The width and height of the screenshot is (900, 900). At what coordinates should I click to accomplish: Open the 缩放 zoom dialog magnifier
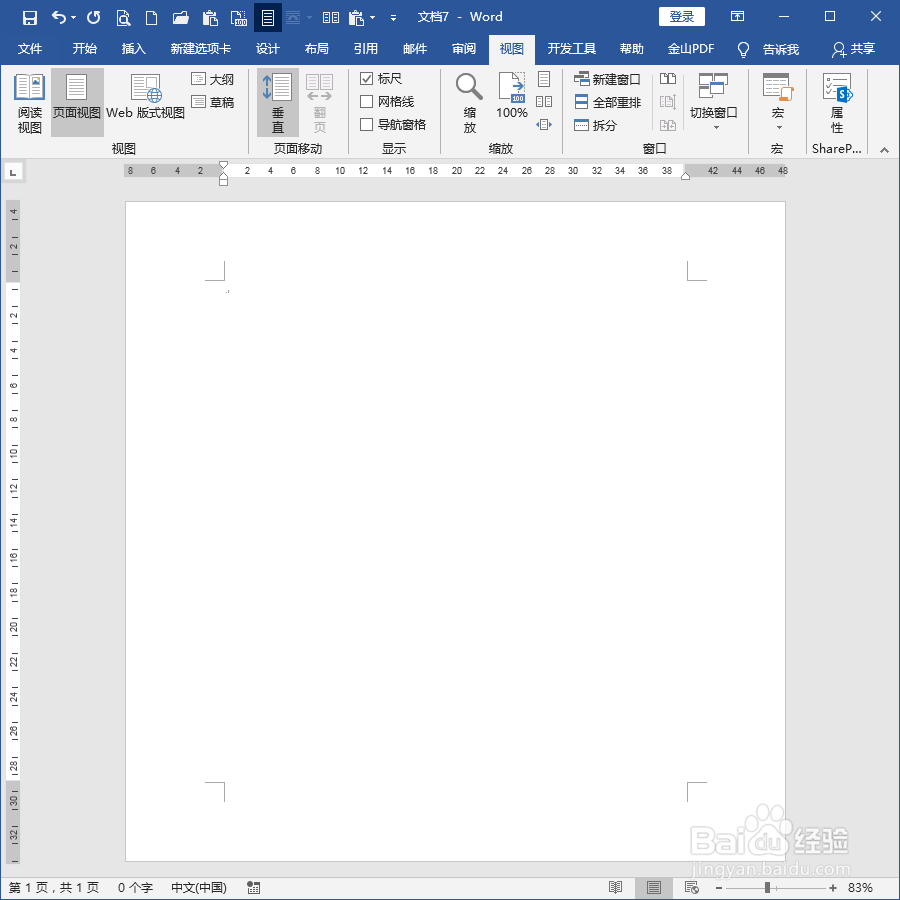[x=470, y=103]
